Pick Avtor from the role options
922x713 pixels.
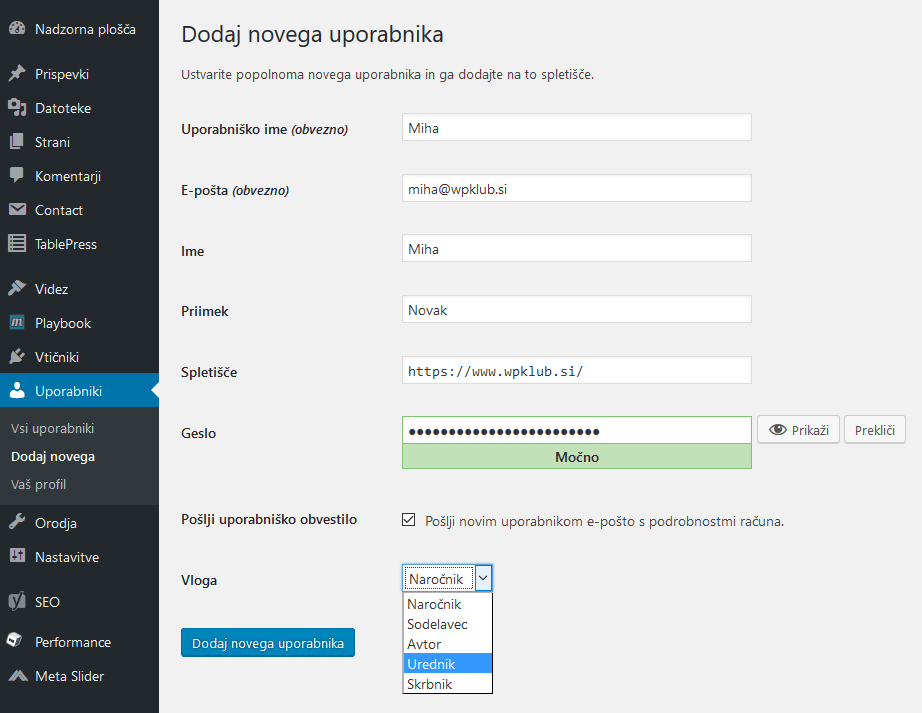pyautogui.click(x=448, y=644)
